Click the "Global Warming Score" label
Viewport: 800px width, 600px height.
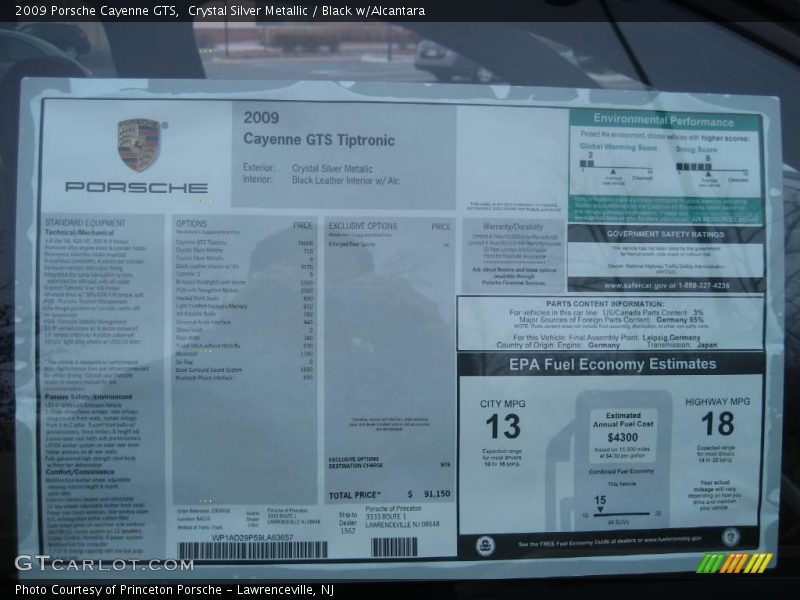pos(618,147)
